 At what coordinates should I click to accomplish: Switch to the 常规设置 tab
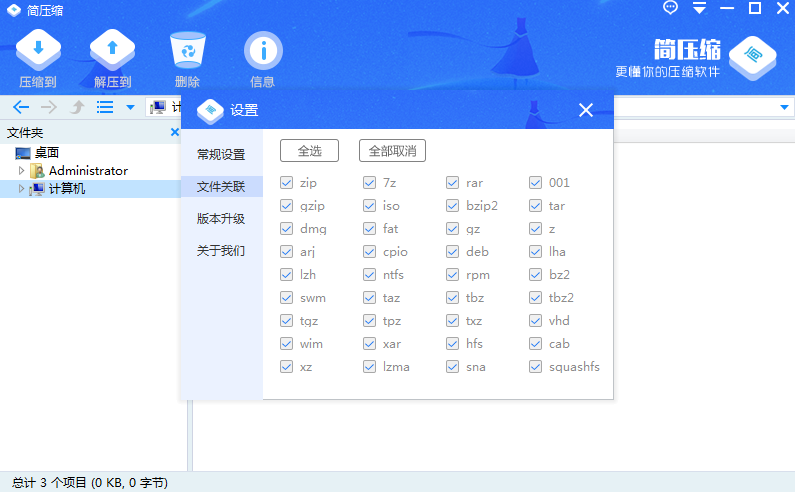pos(221,155)
